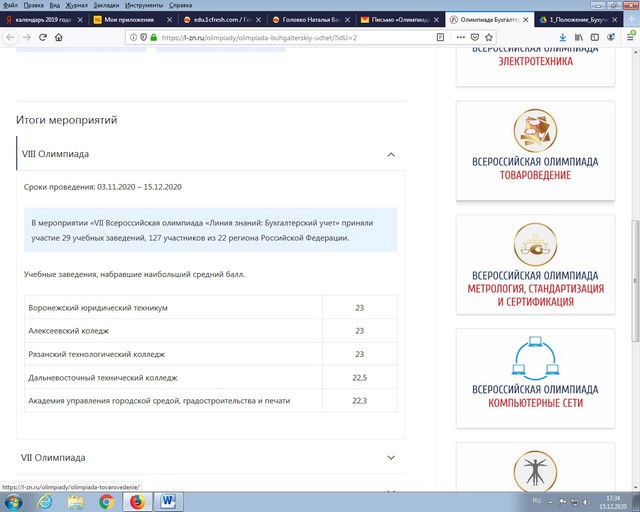Show site information icon in address bar
This screenshot has width=640, height=512.
[133, 38]
